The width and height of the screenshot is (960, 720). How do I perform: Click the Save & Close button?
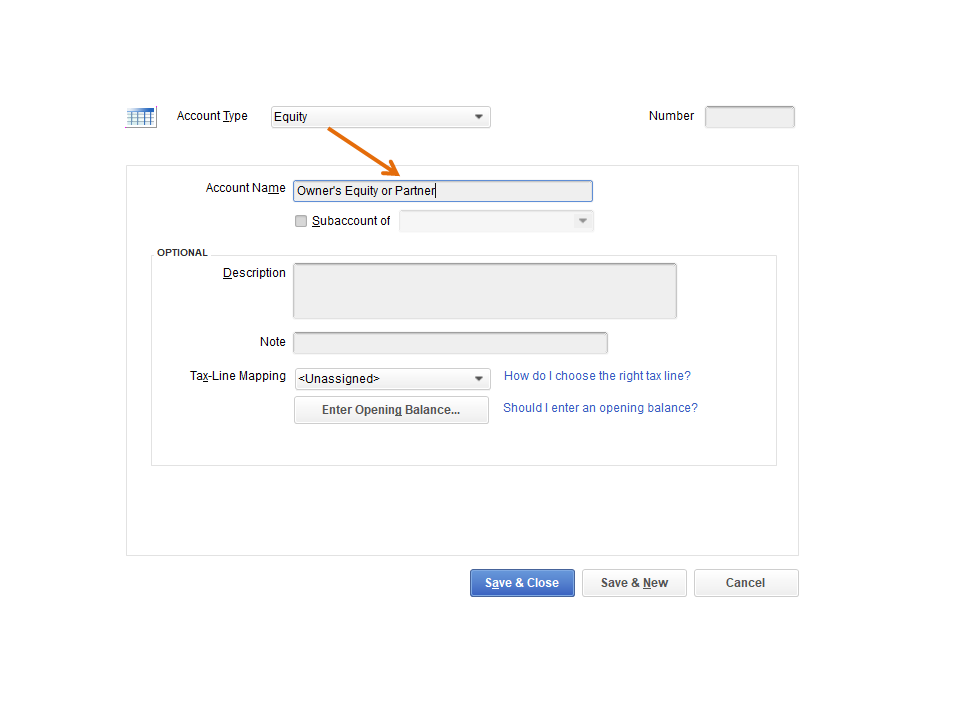522,583
